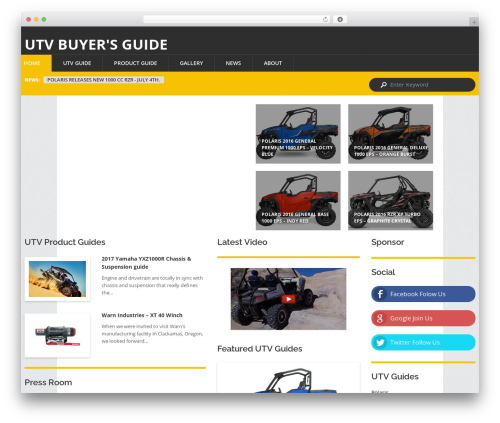
Task: Open Polaris General Base Indy Red thumbnail
Action: coord(298,200)
